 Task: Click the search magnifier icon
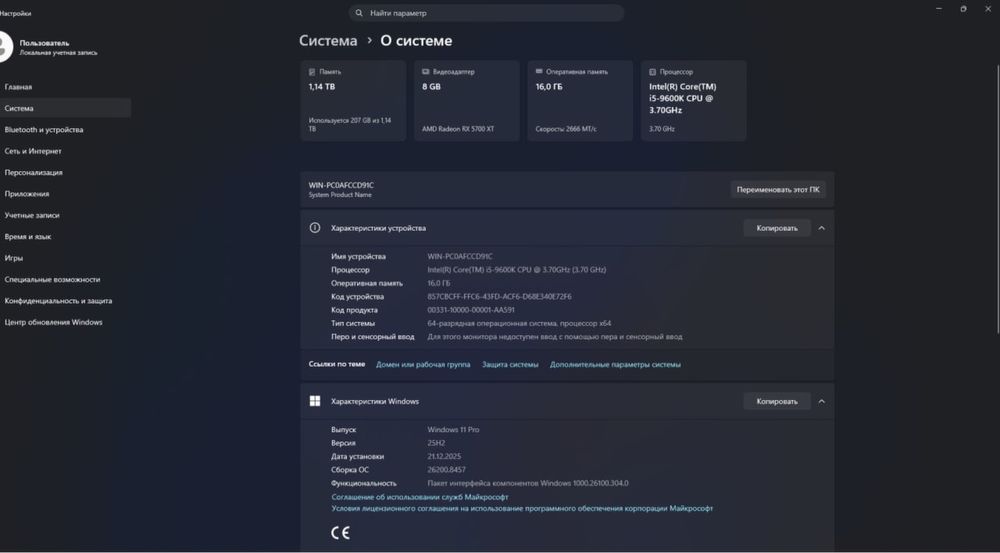[x=359, y=13]
